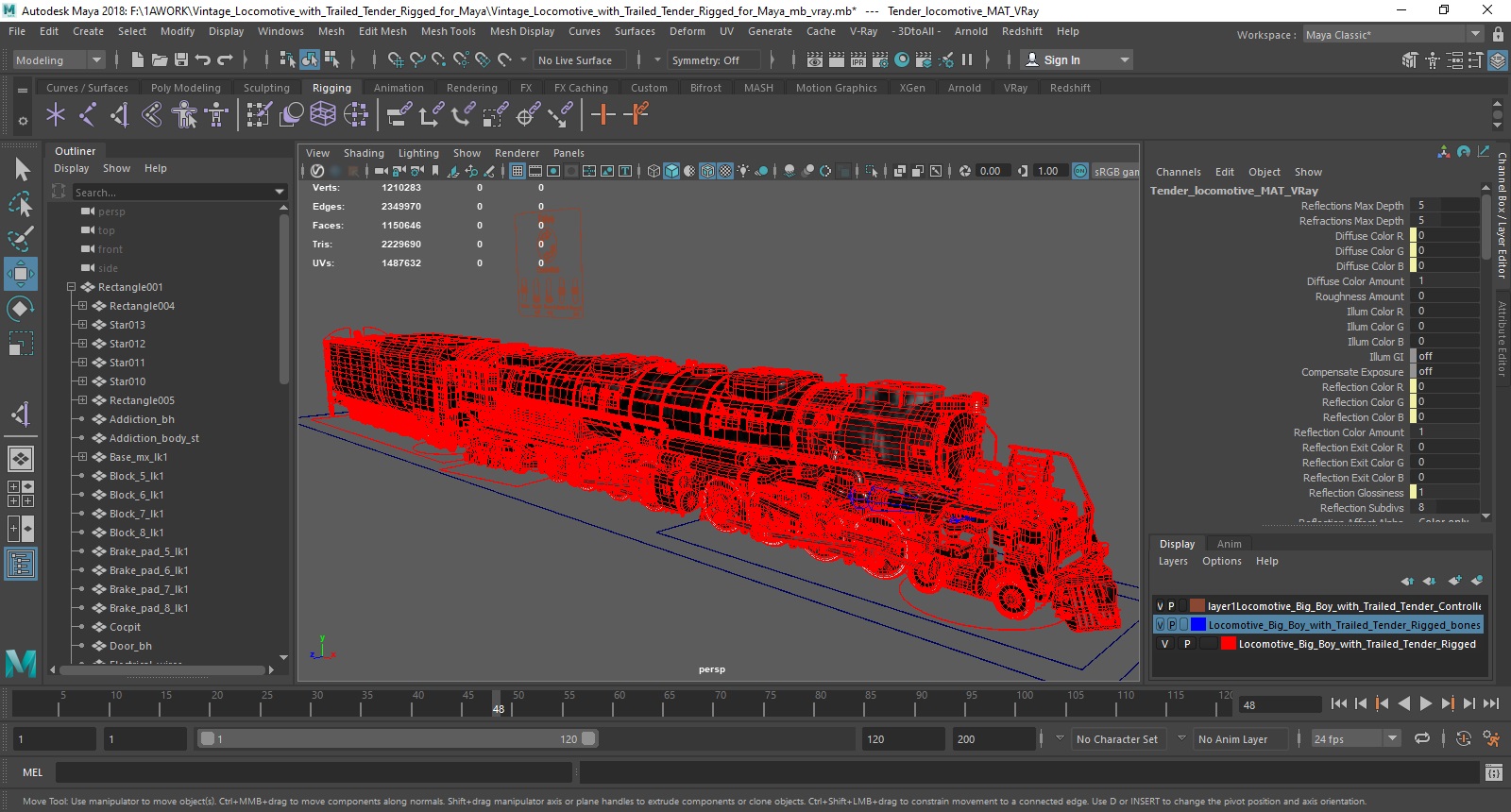1511x812 pixels.
Task: Open the Mesh Tools menu
Action: 448,31
